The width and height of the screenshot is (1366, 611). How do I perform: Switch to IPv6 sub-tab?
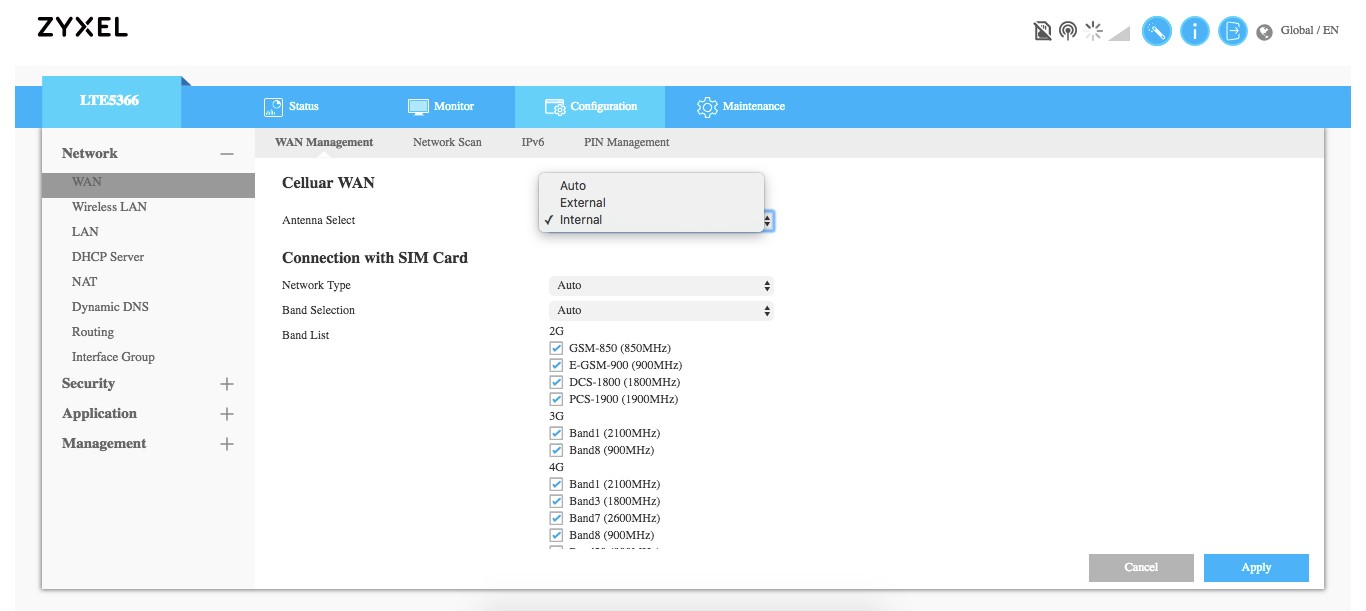click(533, 142)
